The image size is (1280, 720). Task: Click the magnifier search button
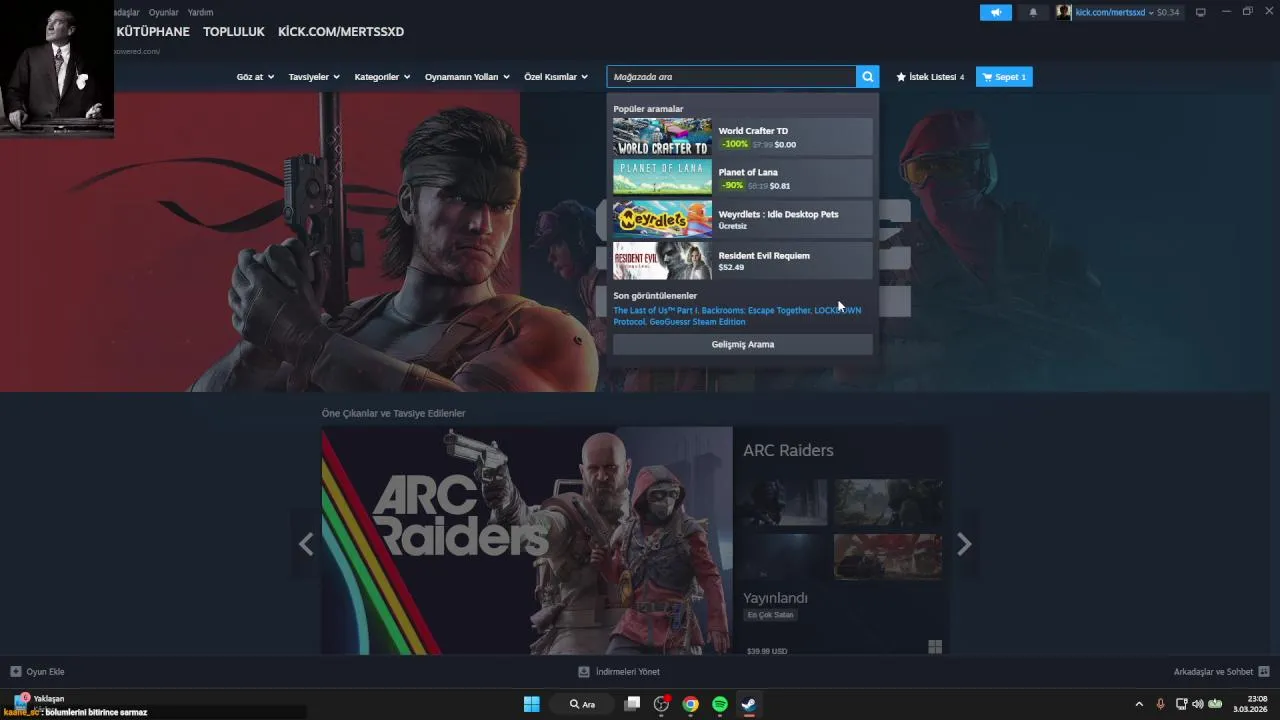pyautogui.click(x=868, y=77)
